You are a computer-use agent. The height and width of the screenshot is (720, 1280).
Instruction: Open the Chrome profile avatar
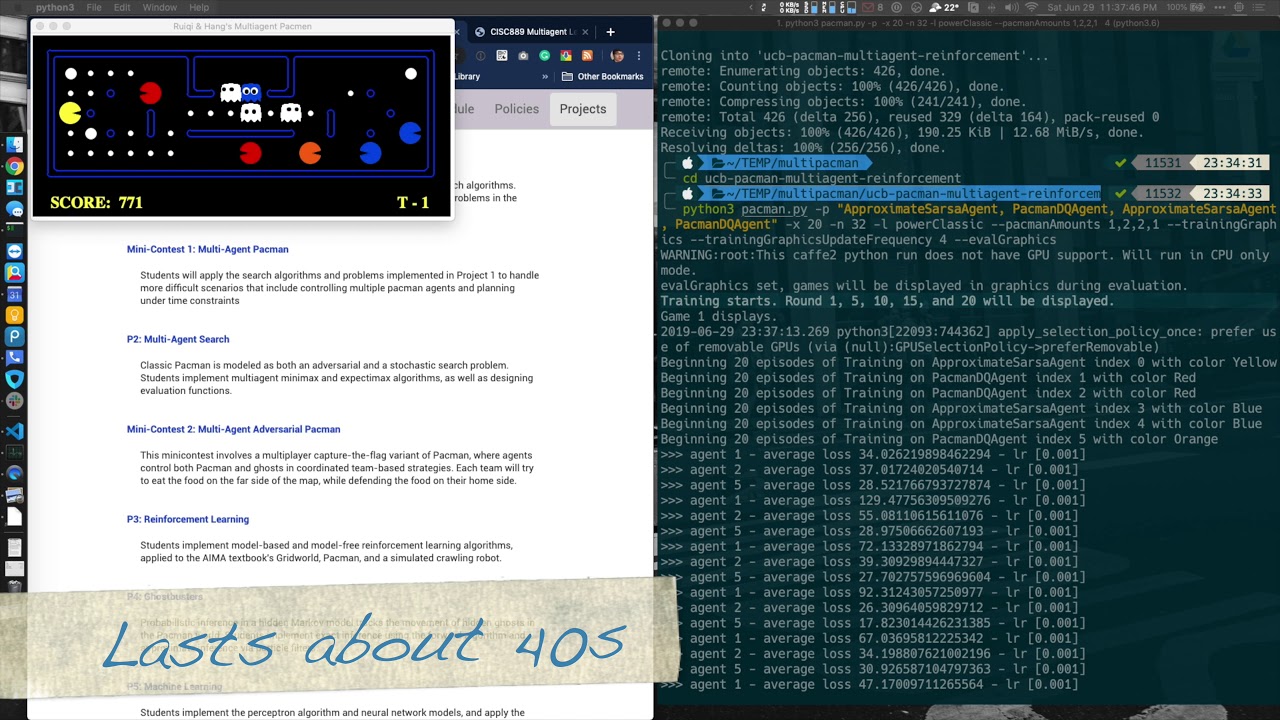pyautogui.click(x=616, y=56)
